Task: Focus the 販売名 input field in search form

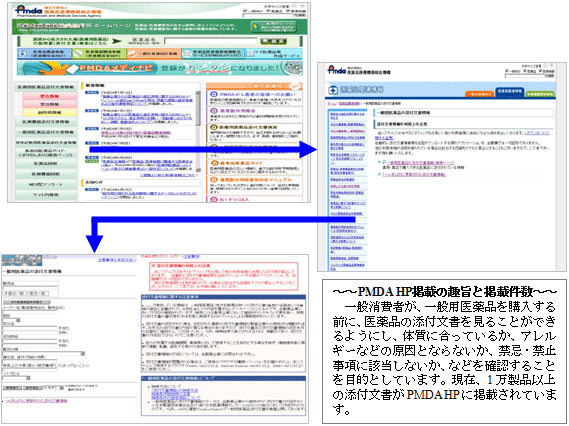Action: click(30, 288)
